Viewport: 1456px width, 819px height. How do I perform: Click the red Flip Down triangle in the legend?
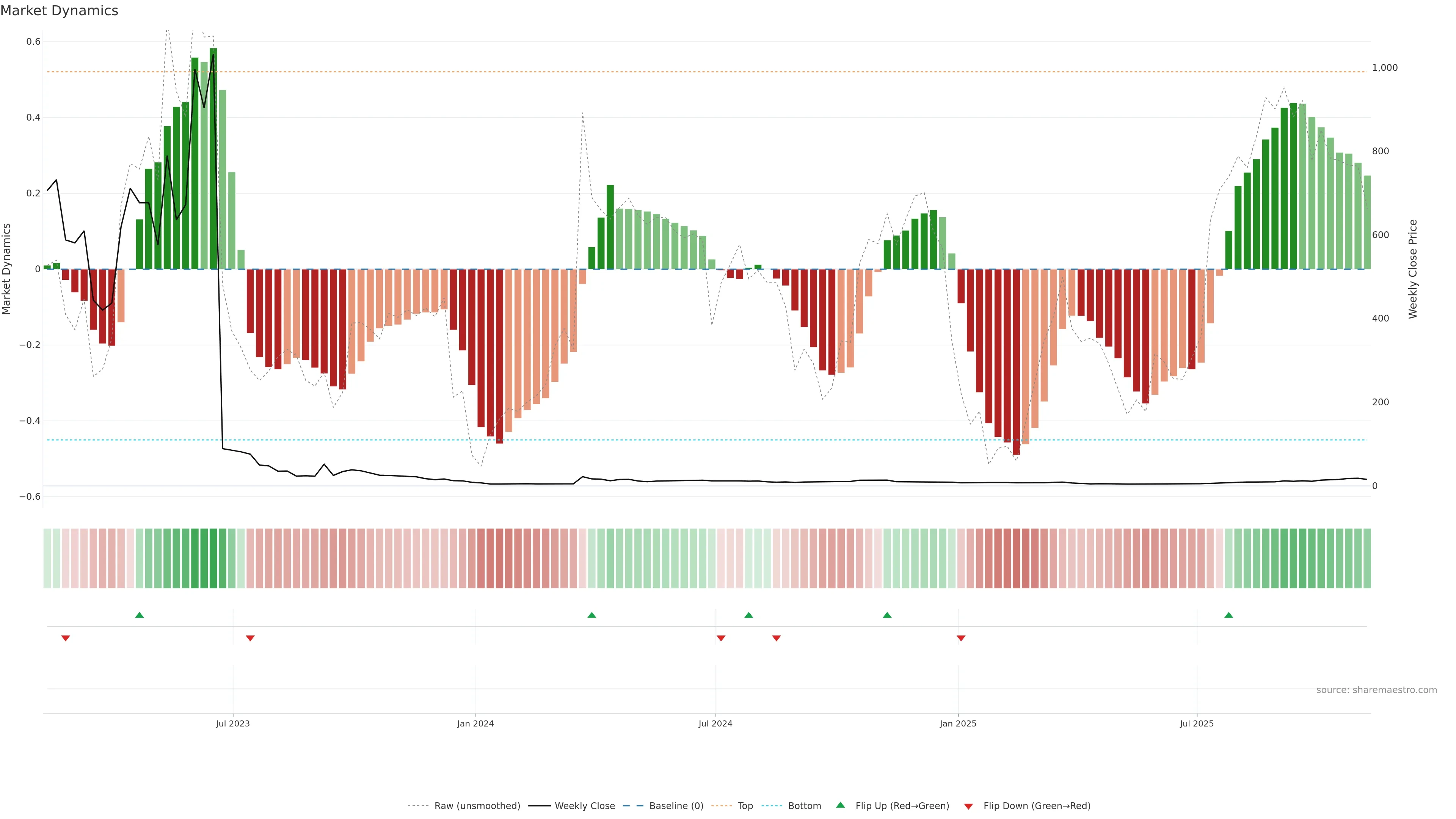coord(968,806)
